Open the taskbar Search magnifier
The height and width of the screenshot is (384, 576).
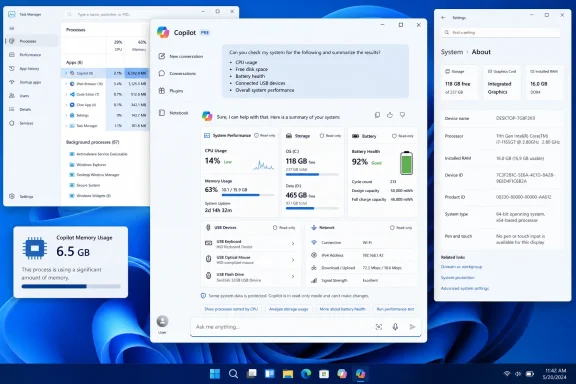[233, 374]
